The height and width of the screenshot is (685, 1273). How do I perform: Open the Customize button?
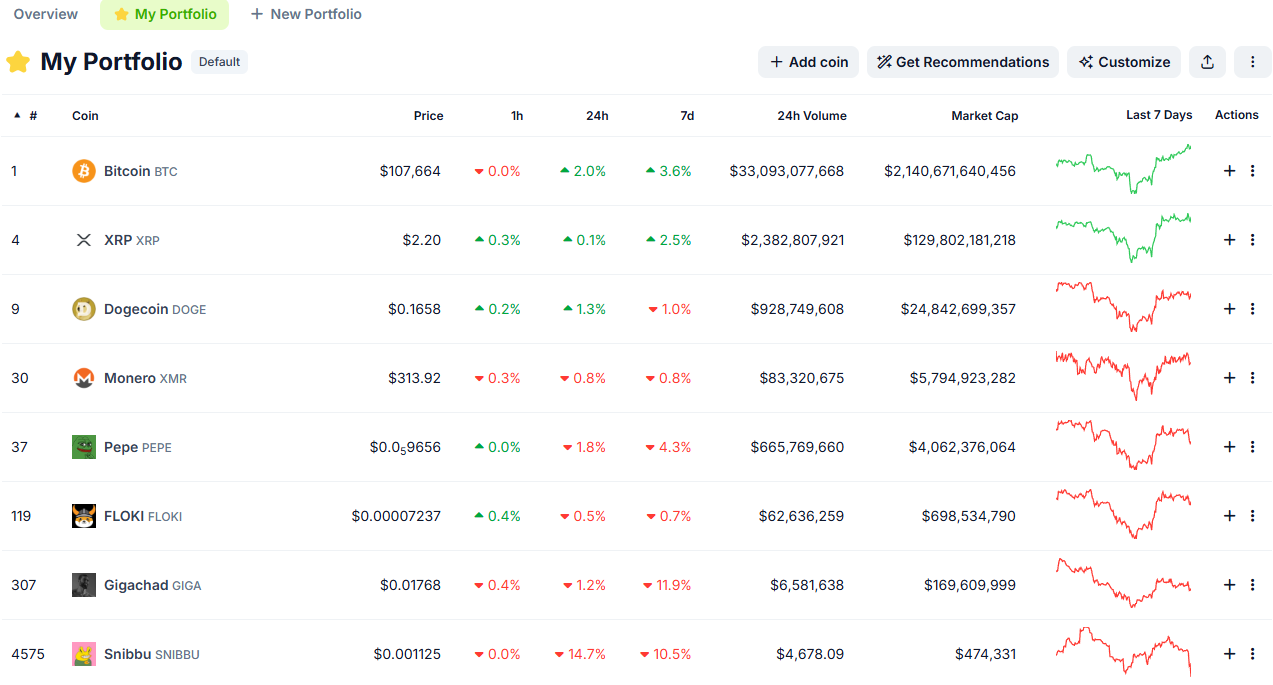pos(1124,62)
